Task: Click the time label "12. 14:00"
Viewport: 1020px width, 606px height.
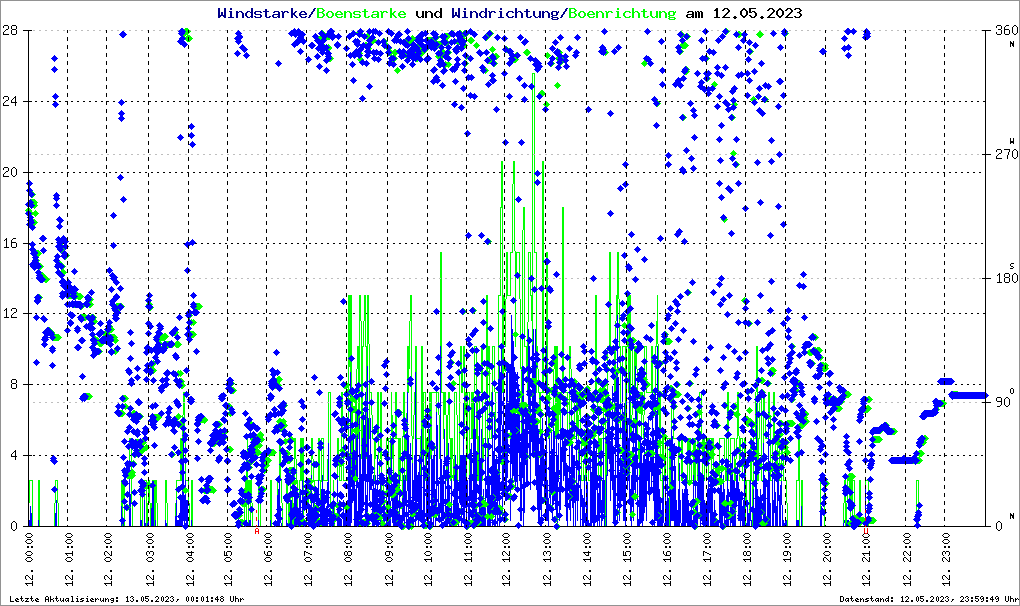Action: click(587, 559)
